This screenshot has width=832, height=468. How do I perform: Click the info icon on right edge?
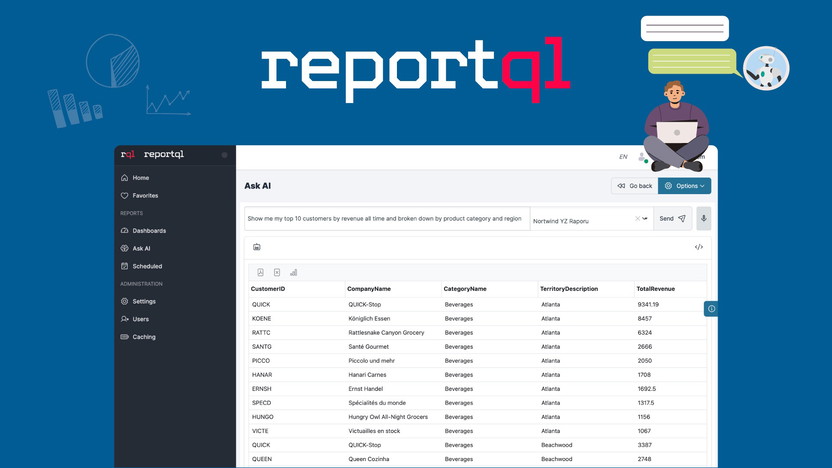[711, 309]
